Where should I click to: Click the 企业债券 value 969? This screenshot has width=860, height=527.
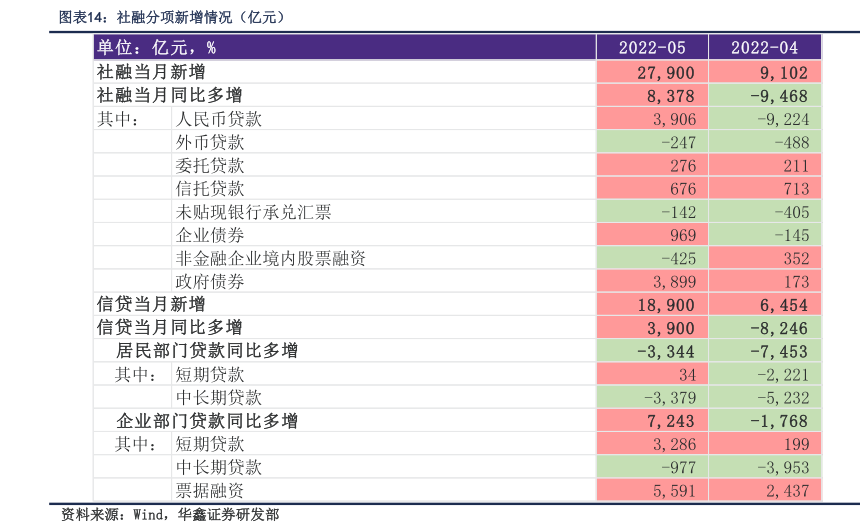[652, 235]
